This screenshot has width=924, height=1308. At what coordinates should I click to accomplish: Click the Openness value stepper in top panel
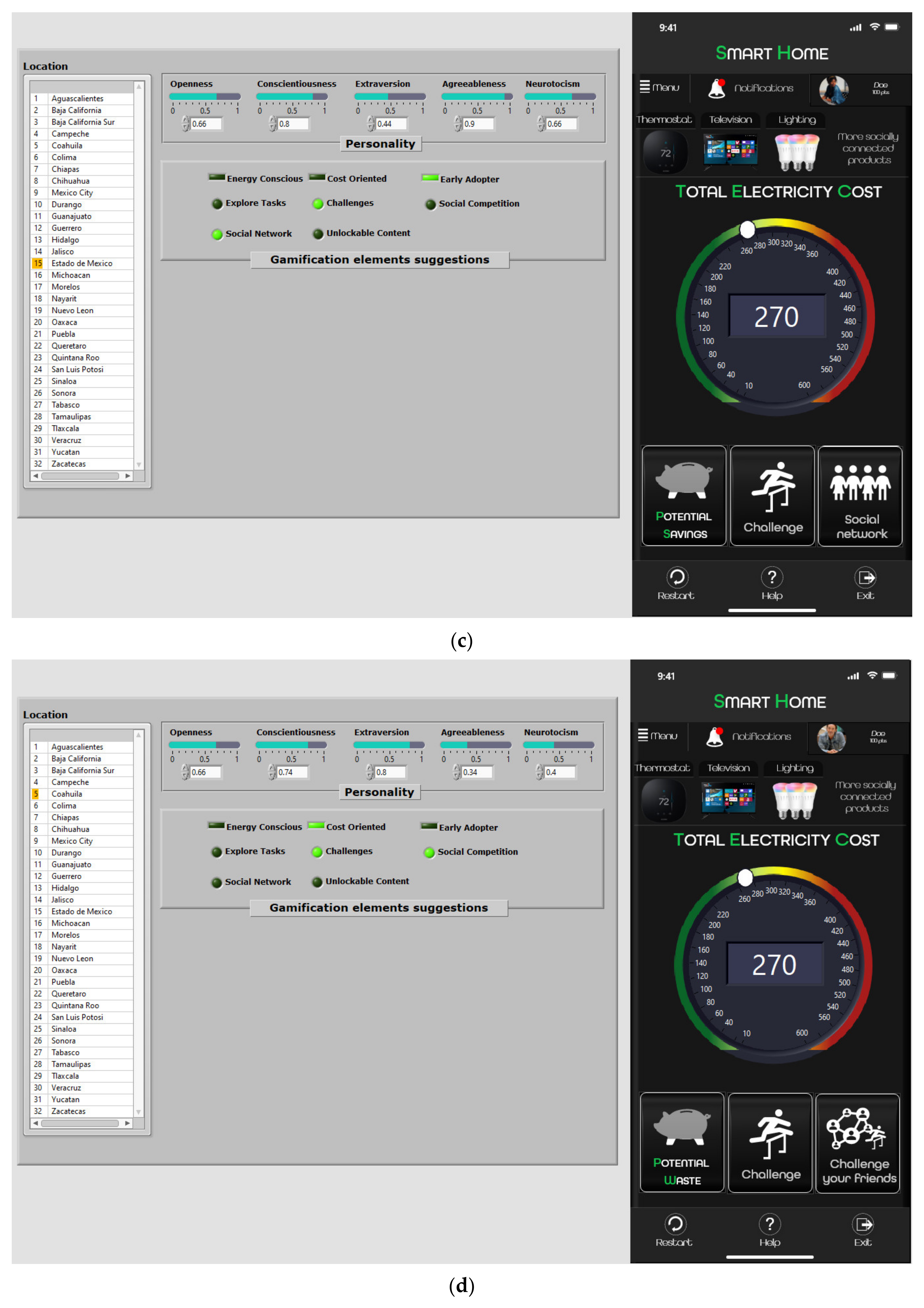point(185,124)
